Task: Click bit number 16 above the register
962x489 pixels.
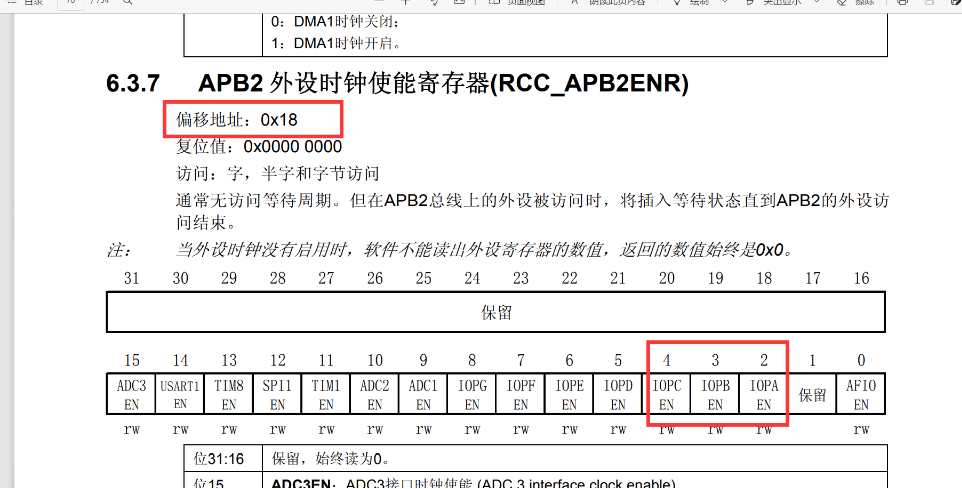Action: [x=861, y=279]
